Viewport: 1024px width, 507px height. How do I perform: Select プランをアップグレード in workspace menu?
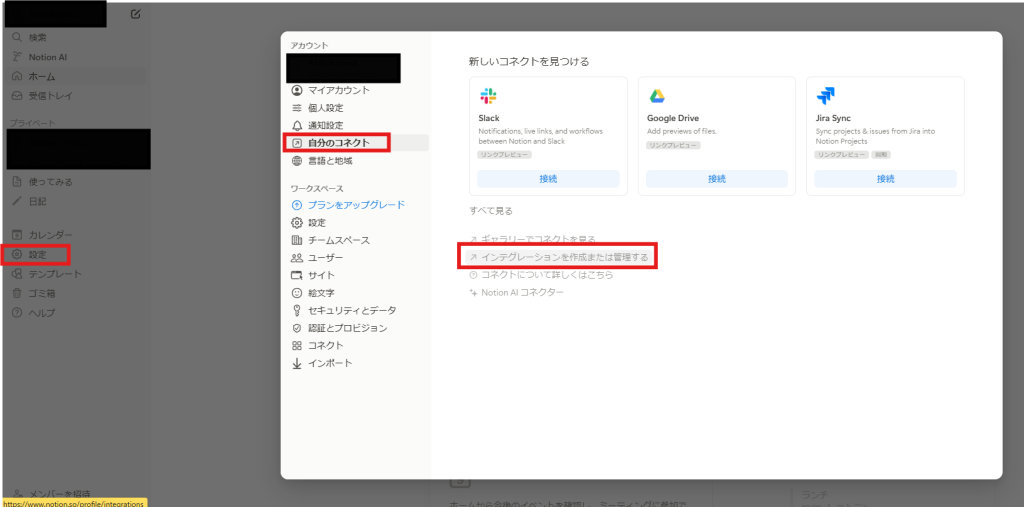355,205
